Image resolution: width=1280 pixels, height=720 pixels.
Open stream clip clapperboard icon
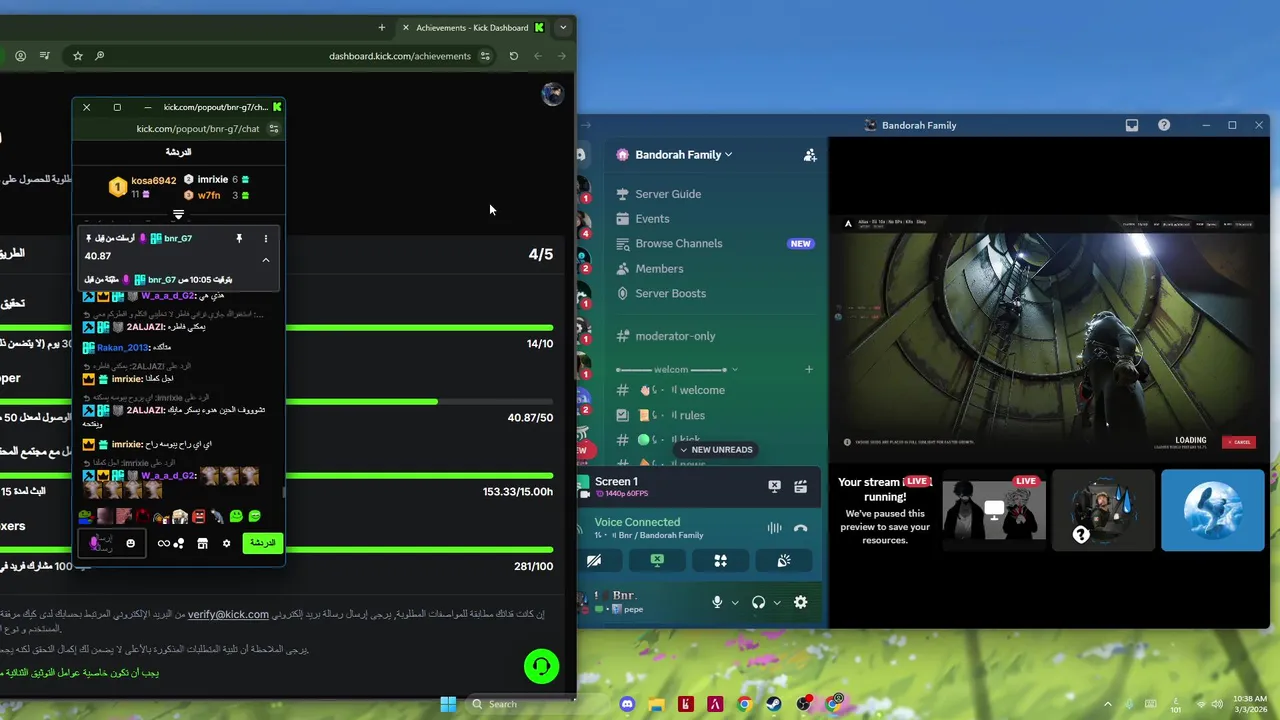[800, 486]
